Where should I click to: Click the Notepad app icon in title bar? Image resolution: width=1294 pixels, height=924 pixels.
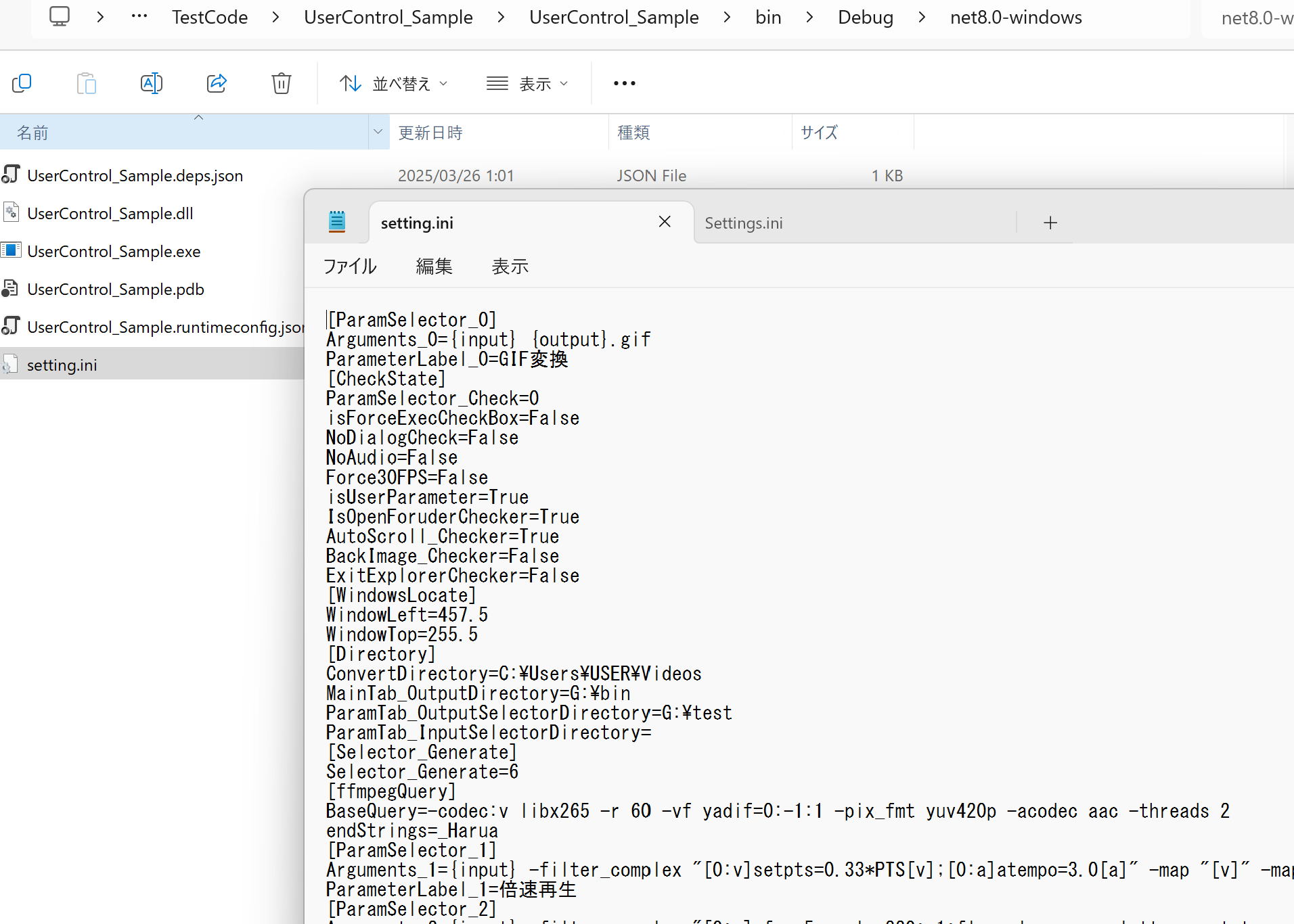coord(337,222)
